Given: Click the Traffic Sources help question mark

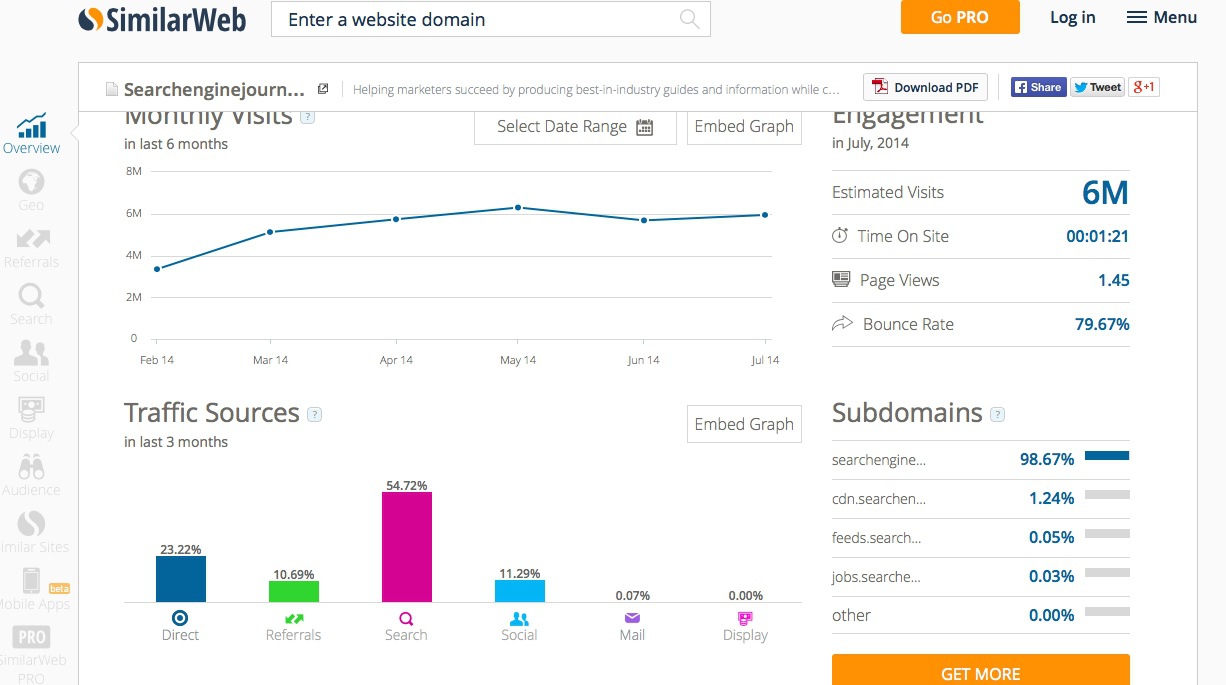Looking at the screenshot, I should click(315, 414).
